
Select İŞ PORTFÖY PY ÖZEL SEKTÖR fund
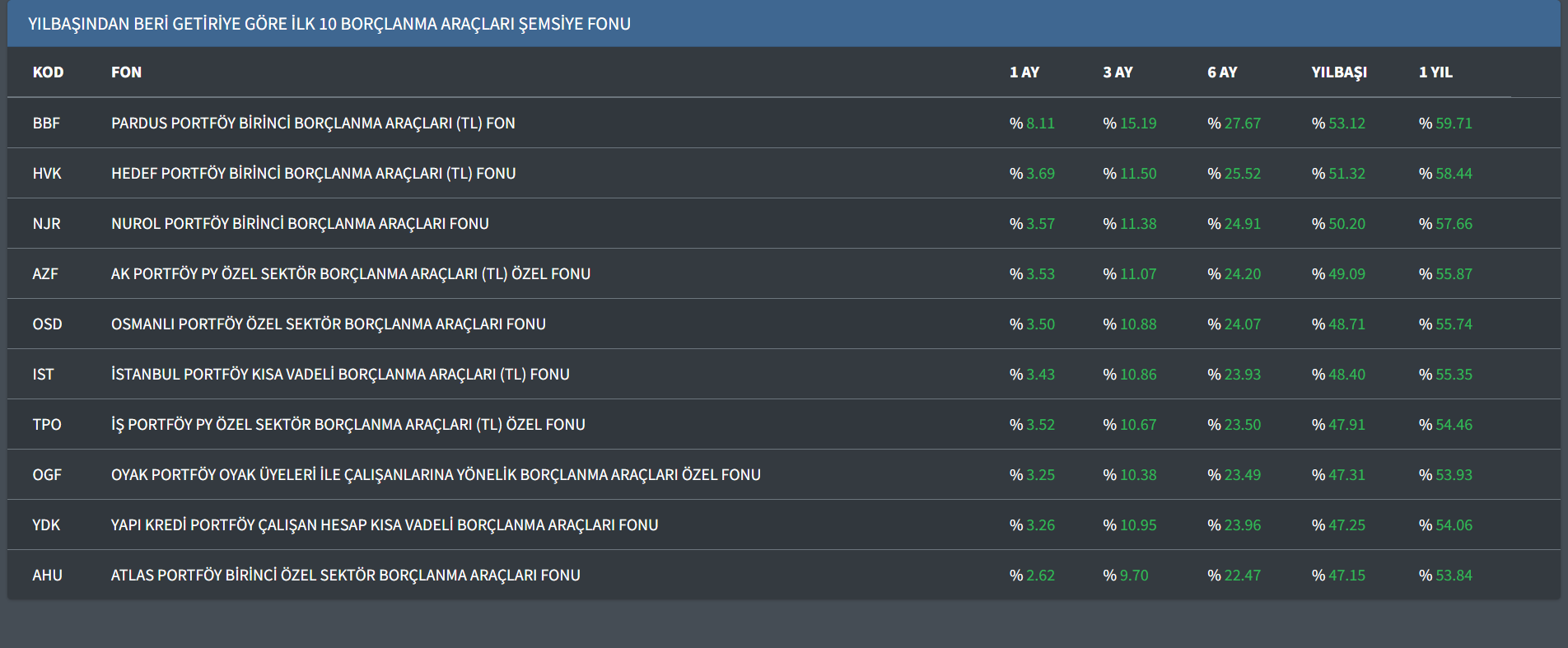(348, 425)
